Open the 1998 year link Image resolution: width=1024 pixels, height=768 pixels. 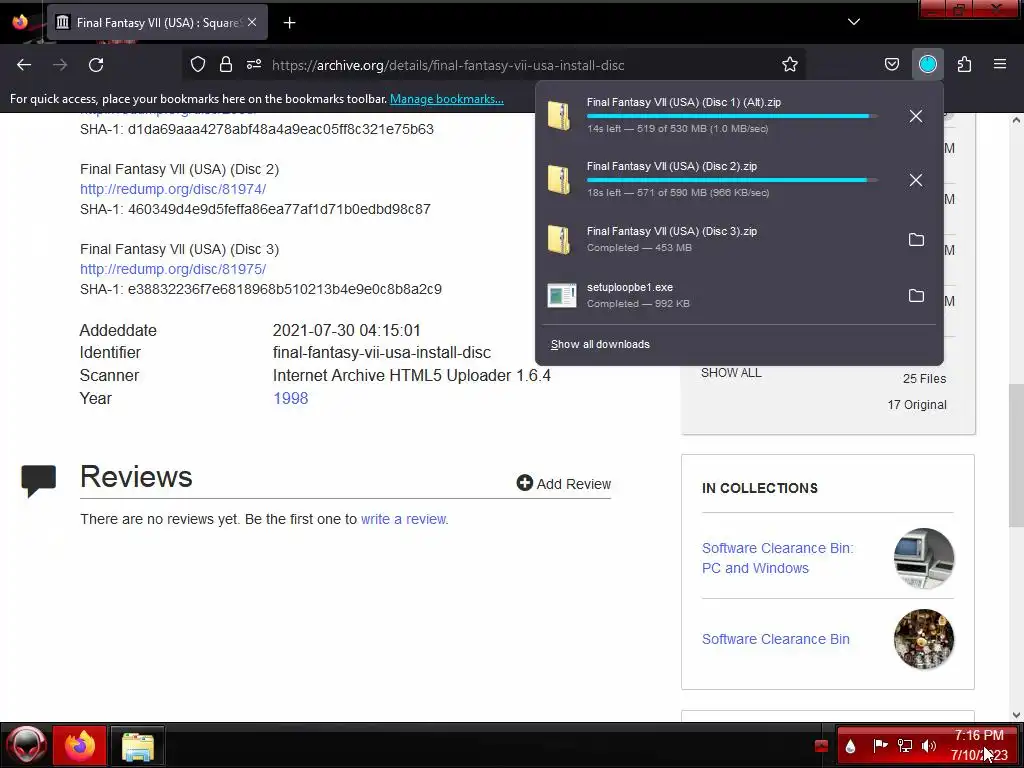(291, 398)
